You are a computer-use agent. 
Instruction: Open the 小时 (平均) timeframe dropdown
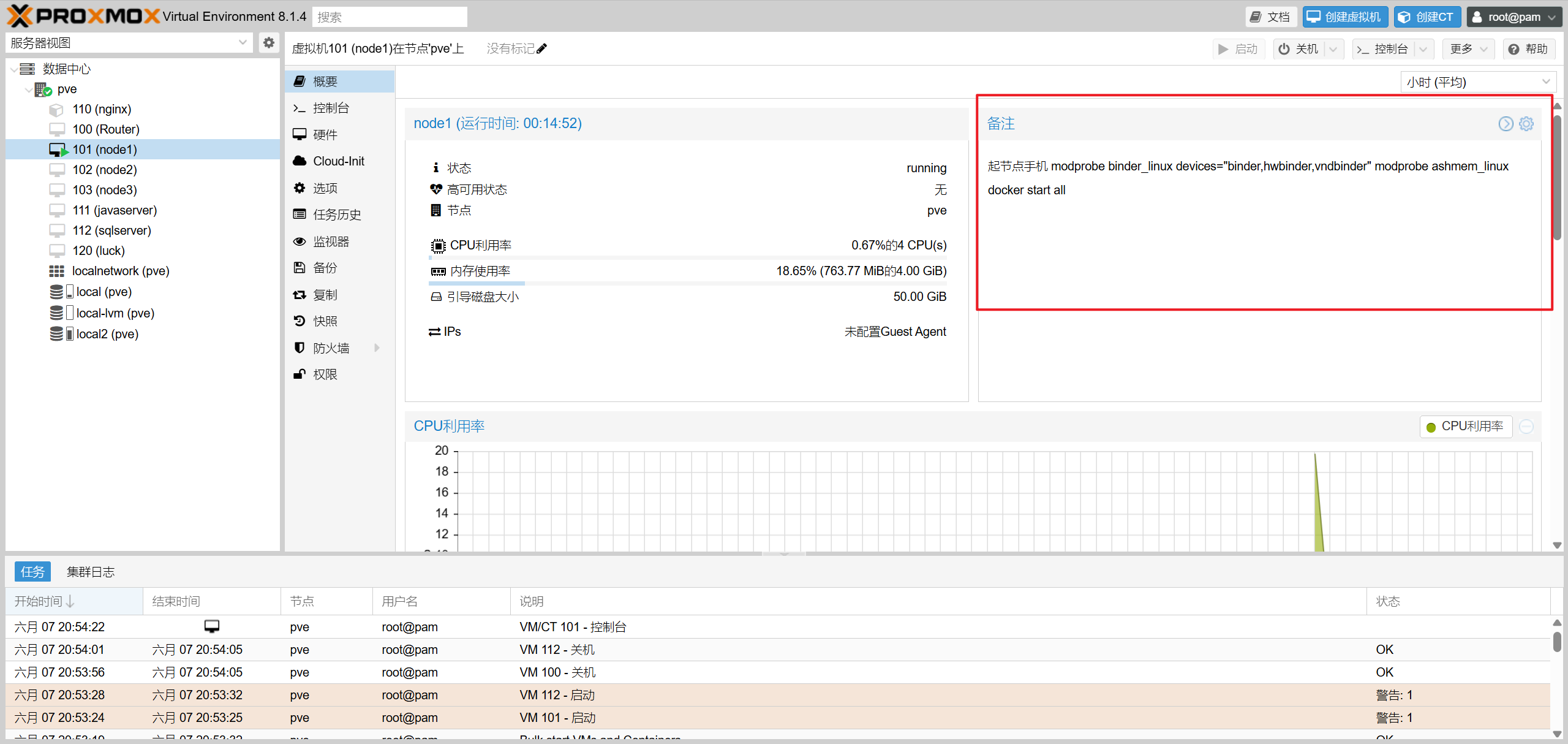pyautogui.click(x=1477, y=82)
